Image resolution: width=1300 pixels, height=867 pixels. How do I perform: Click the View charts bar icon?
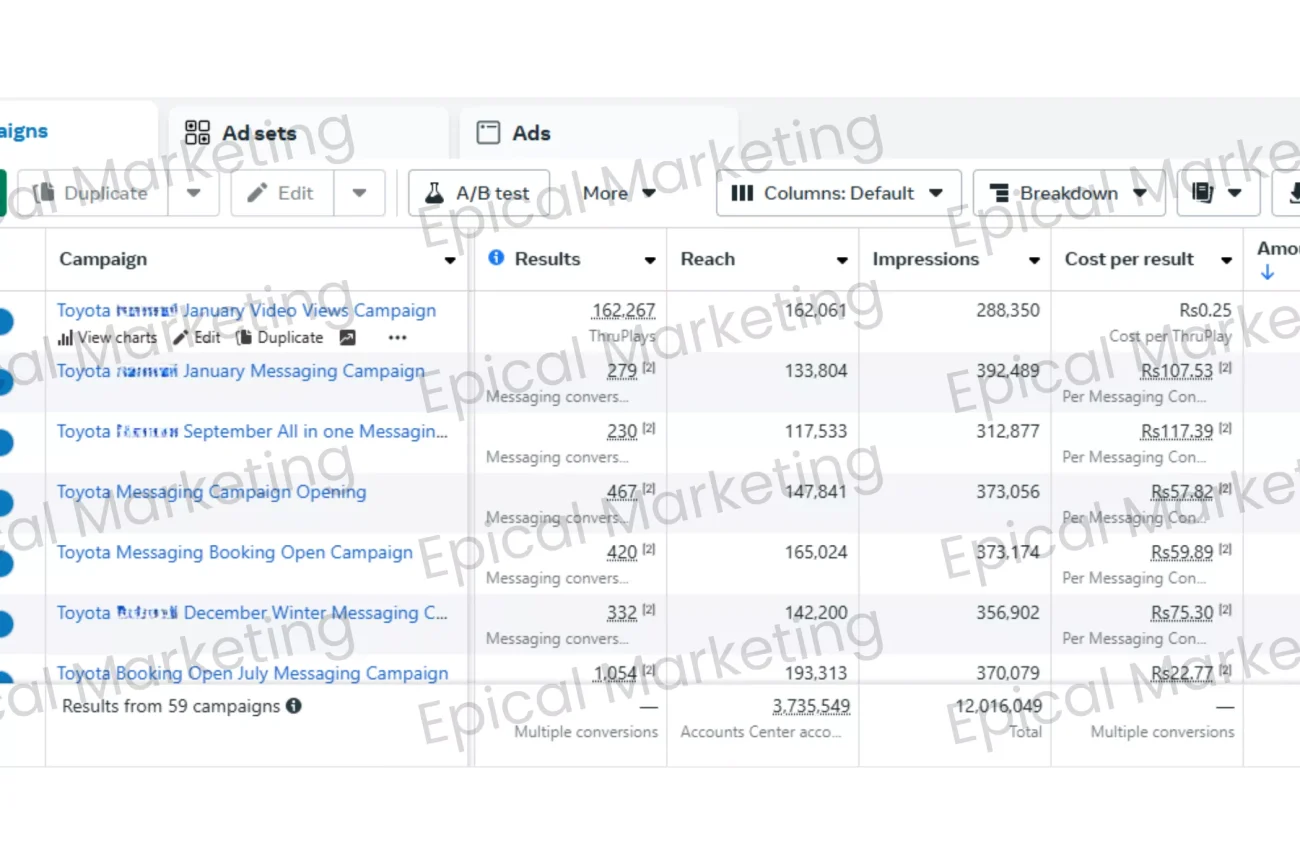pyautogui.click(x=65, y=338)
